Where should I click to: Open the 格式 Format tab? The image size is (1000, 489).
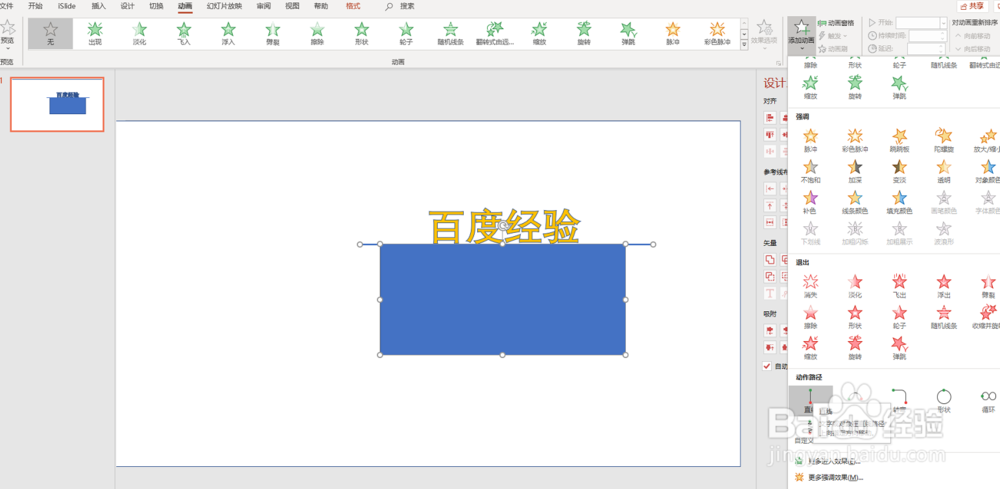[353, 6]
